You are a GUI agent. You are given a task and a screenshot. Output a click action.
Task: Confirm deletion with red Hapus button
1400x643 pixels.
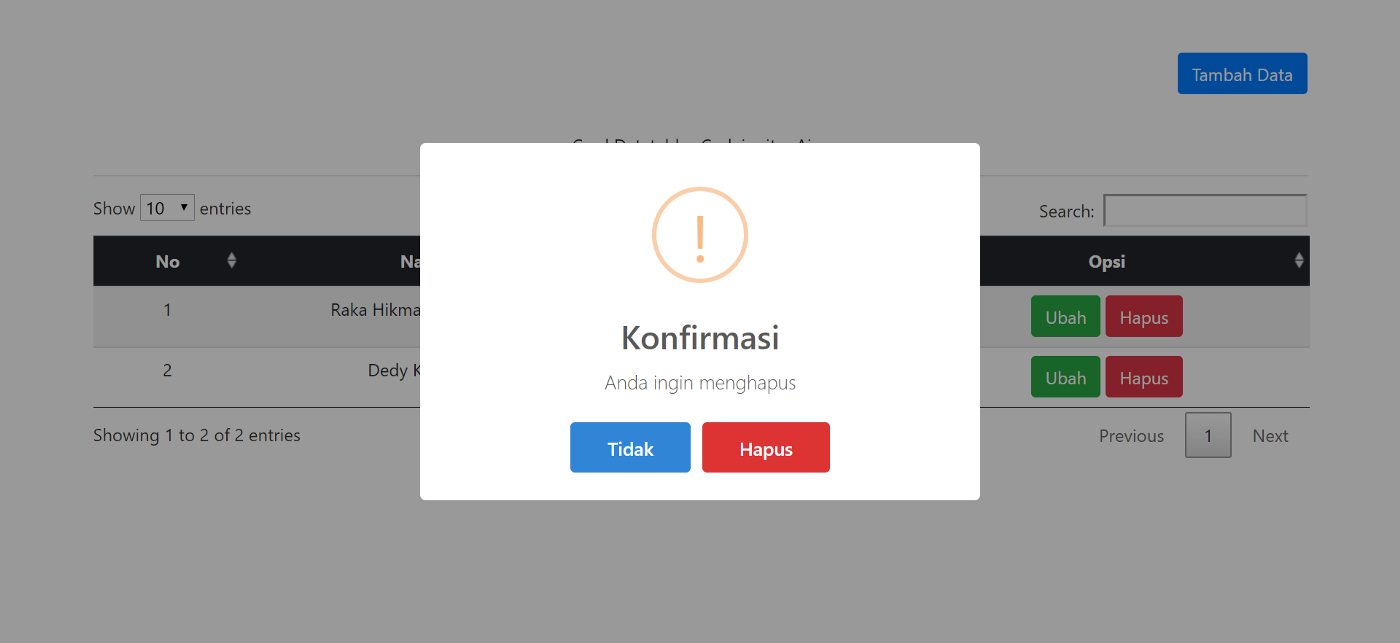tap(766, 447)
